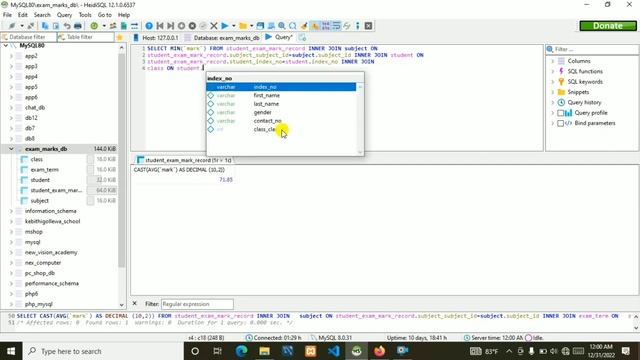Select the subject table in the tree

click(x=40, y=201)
